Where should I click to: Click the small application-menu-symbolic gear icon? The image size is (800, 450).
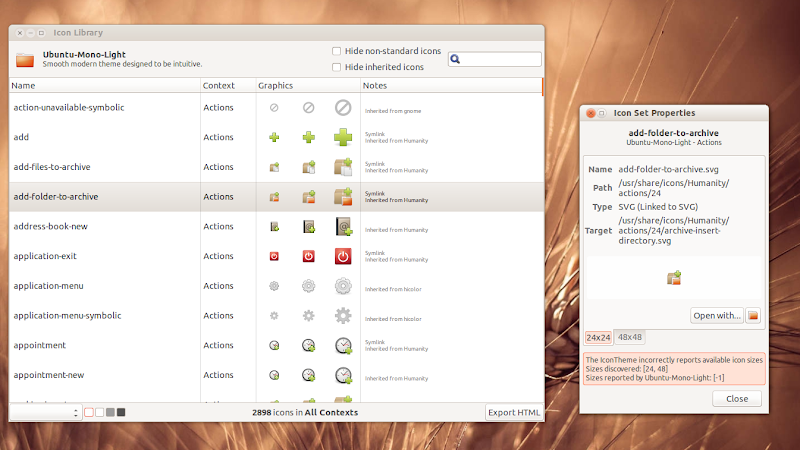click(x=274, y=316)
